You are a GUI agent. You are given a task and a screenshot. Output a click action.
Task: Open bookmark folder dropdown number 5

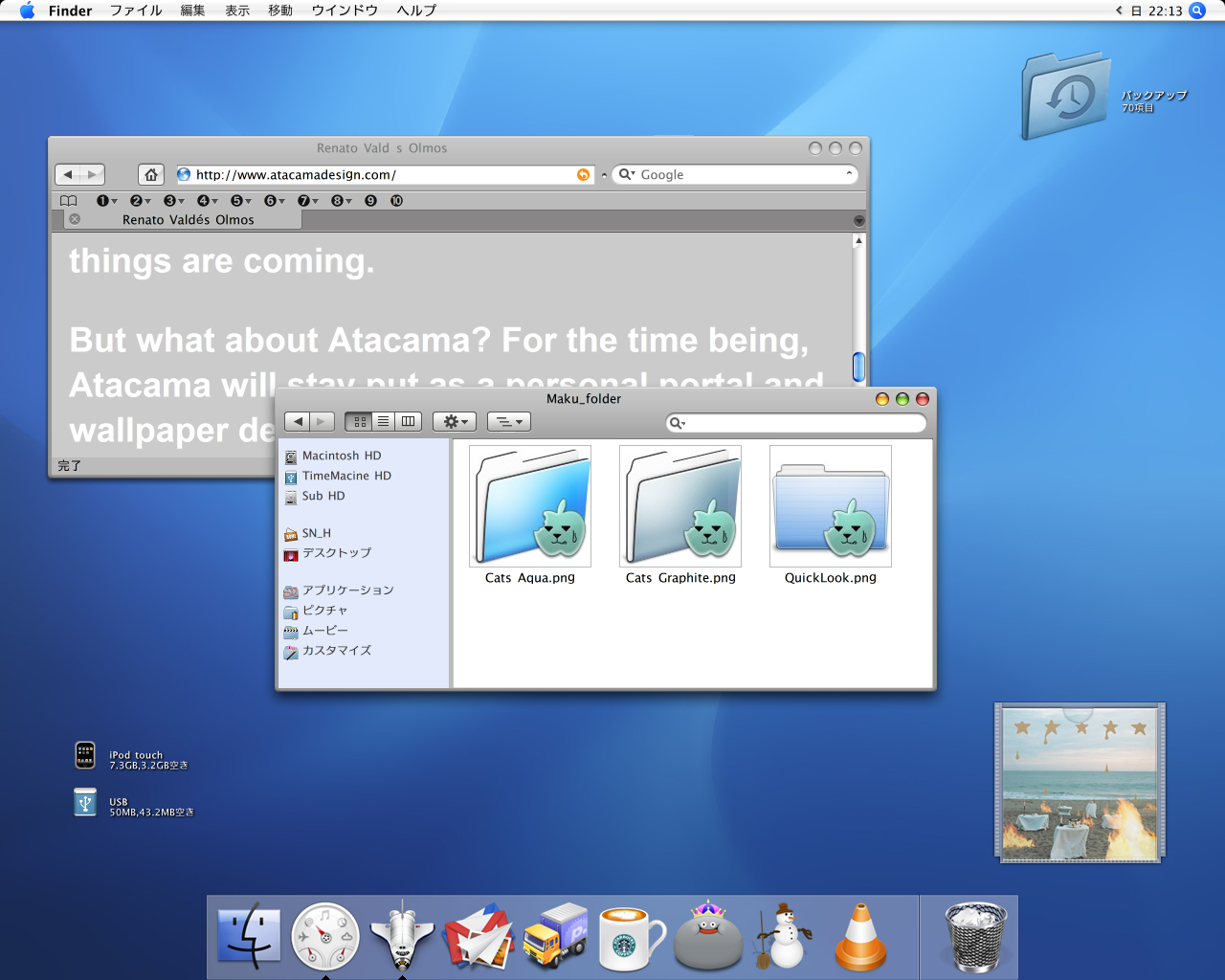[241, 201]
